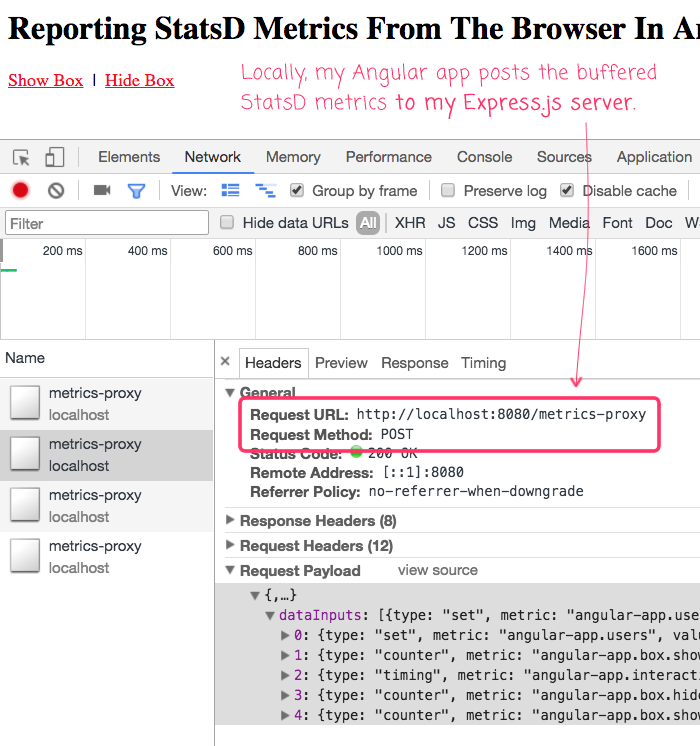This screenshot has height=746, width=700.
Task: Toggle the device toolbar icon
Action: pyautogui.click(x=55, y=157)
